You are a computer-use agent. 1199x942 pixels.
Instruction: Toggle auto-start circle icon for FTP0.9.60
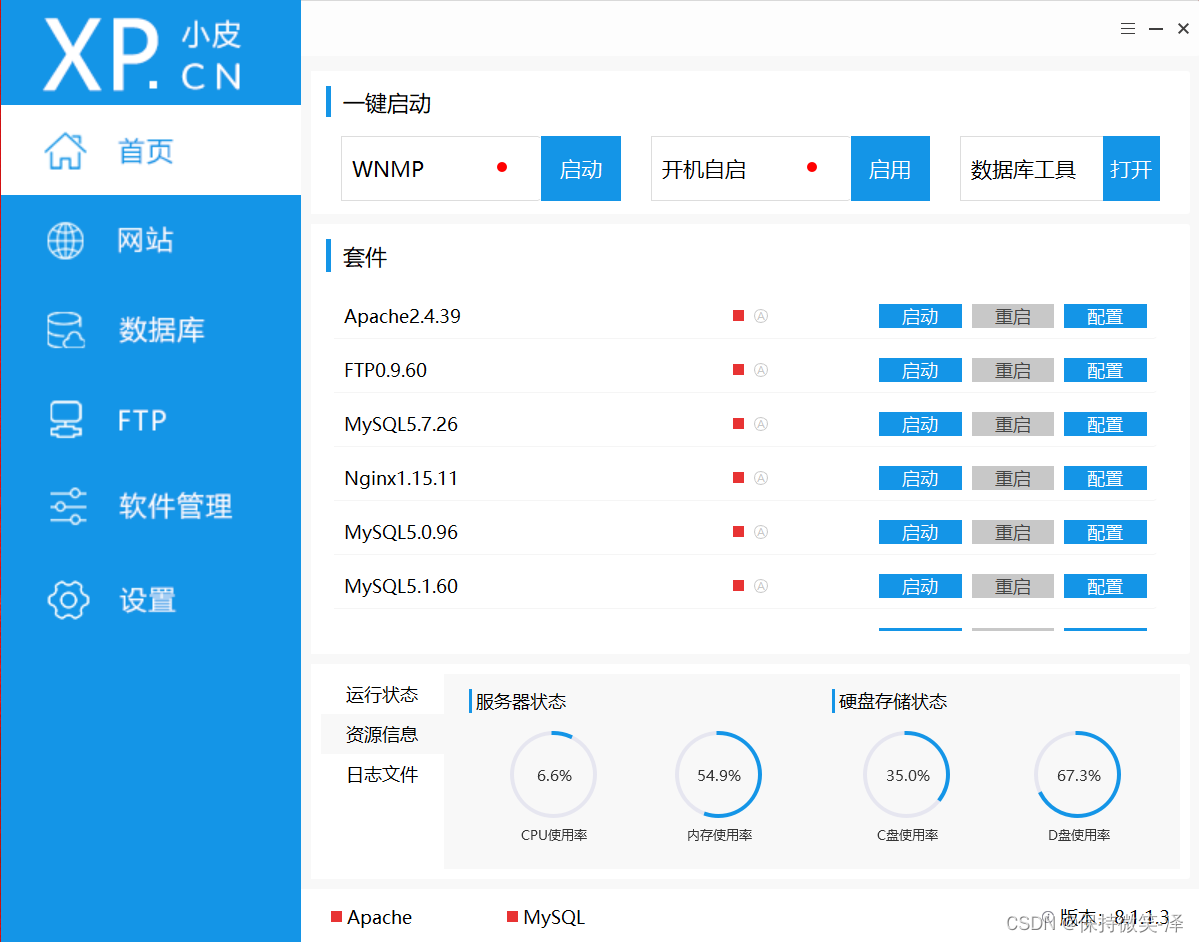tap(761, 370)
